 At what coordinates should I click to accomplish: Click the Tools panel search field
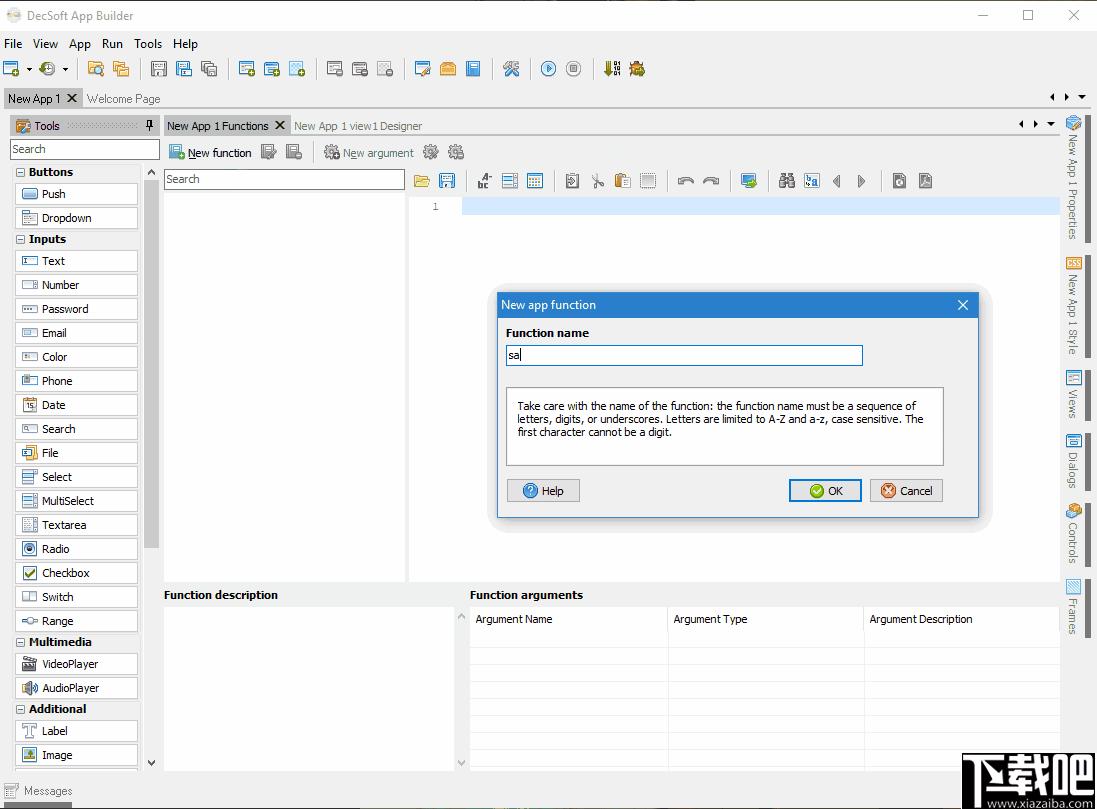[x=85, y=149]
